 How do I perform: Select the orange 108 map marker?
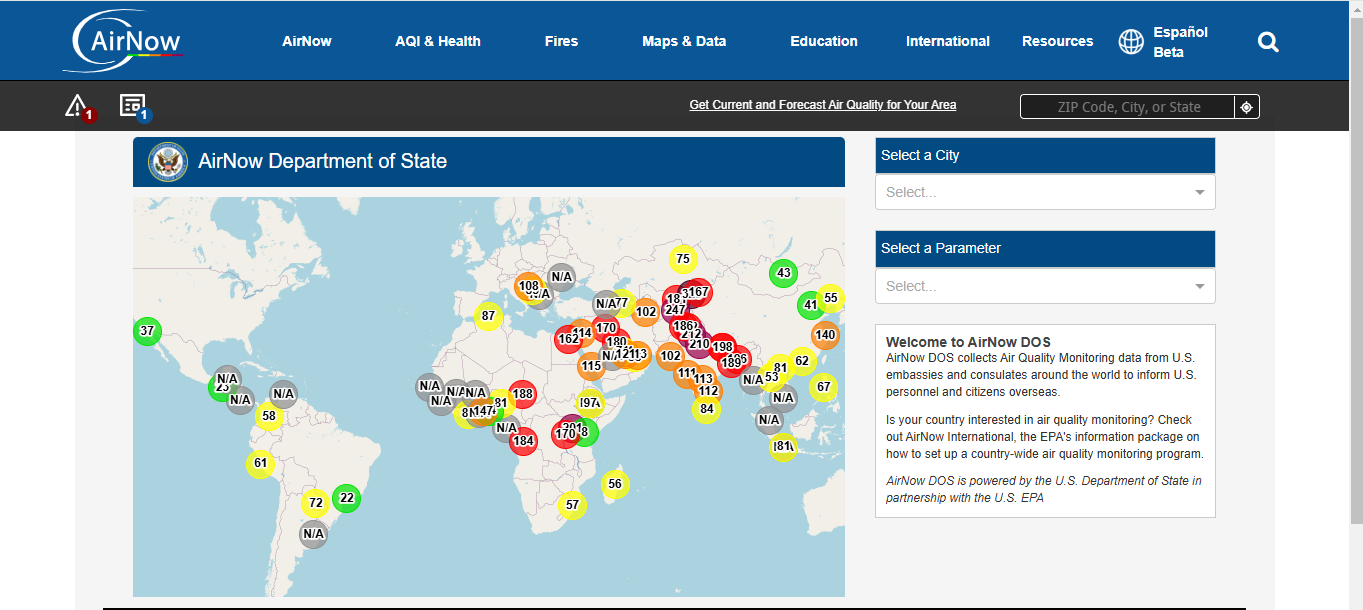pos(529,286)
